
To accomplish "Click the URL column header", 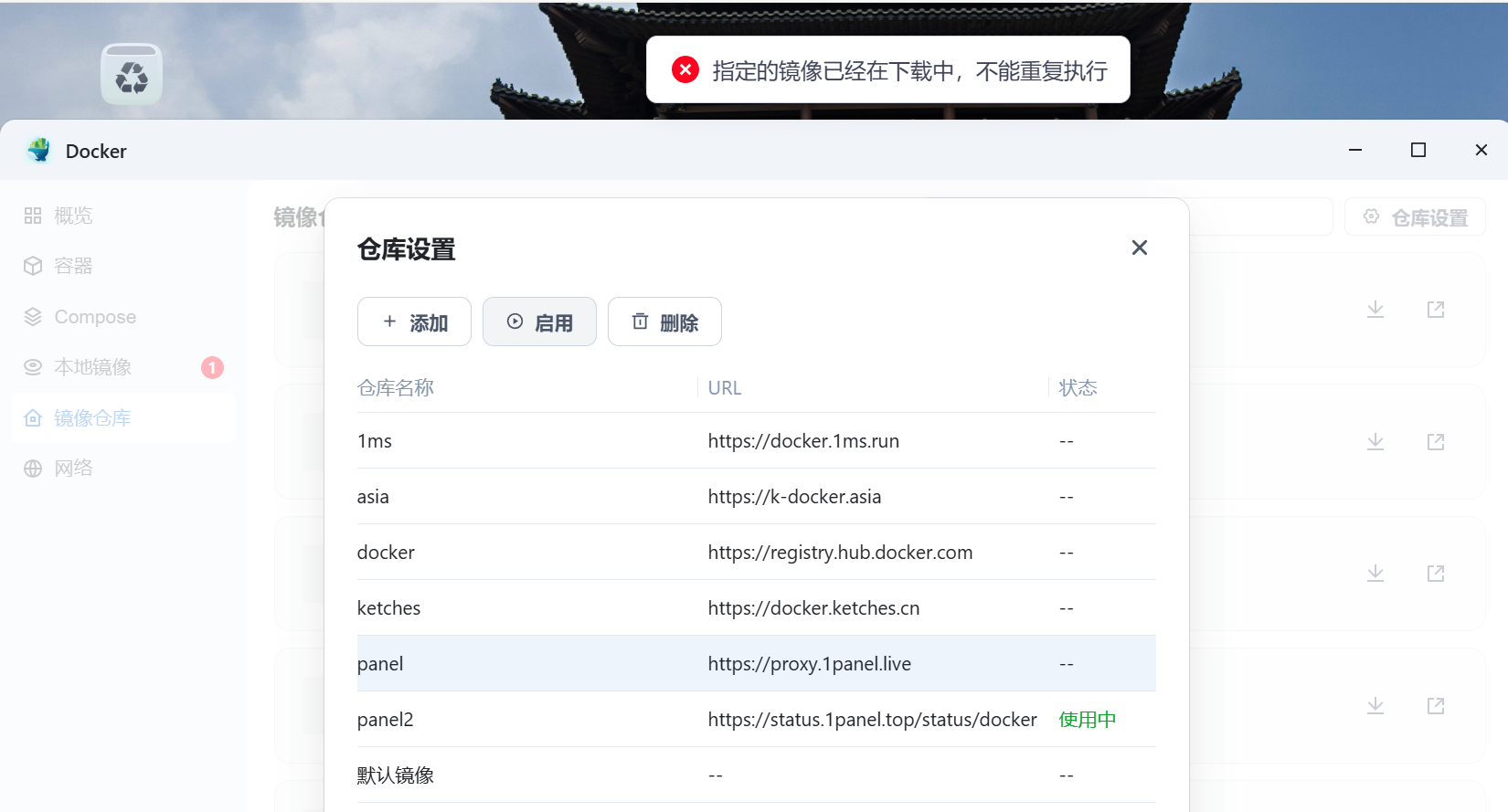I will (x=725, y=388).
